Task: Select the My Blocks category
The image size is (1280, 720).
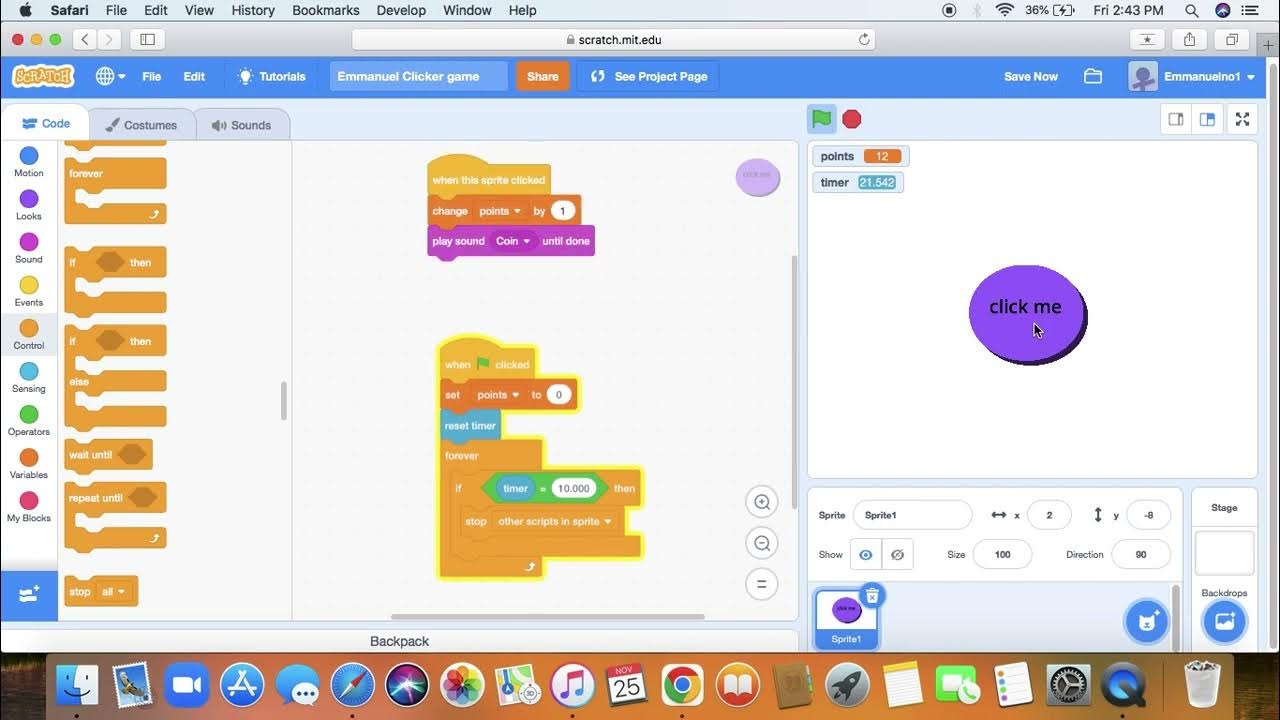Action: tap(29, 506)
